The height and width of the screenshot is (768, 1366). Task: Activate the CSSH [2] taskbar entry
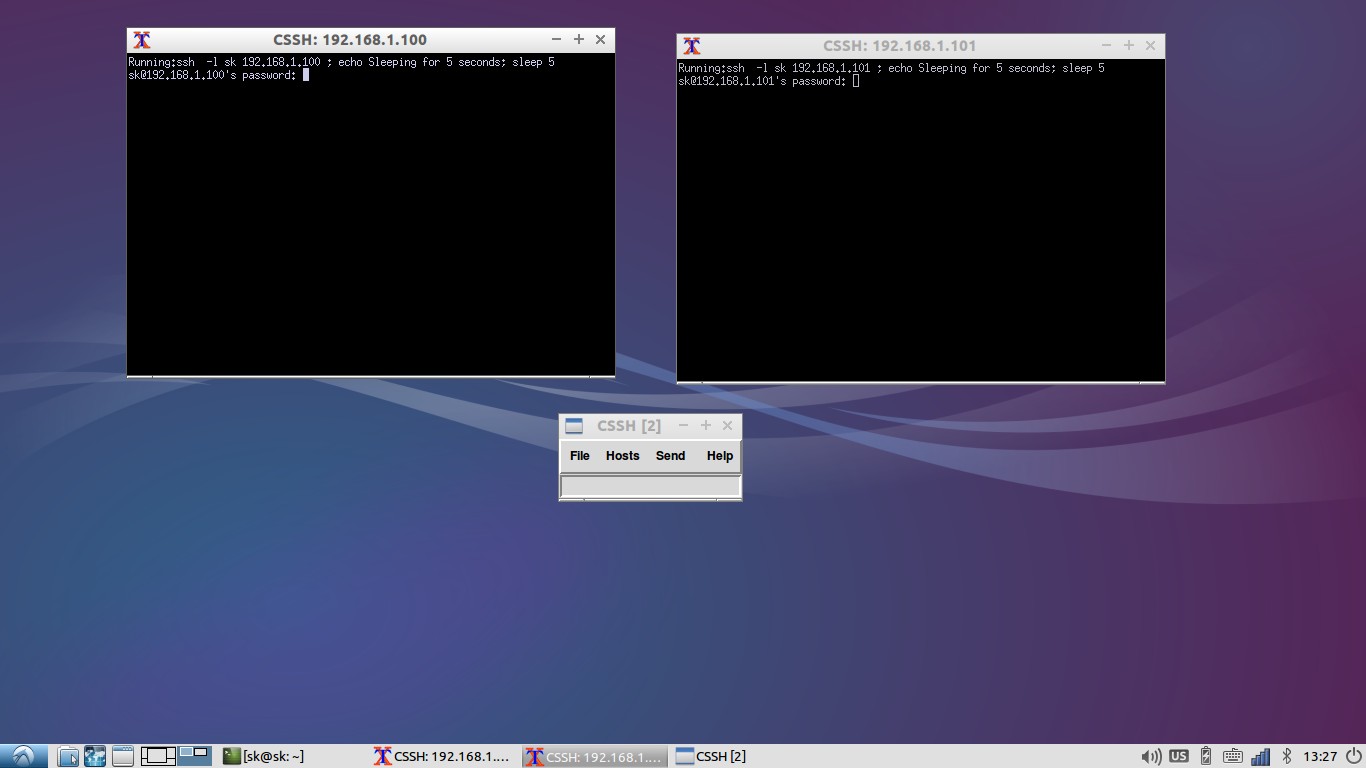click(x=711, y=756)
